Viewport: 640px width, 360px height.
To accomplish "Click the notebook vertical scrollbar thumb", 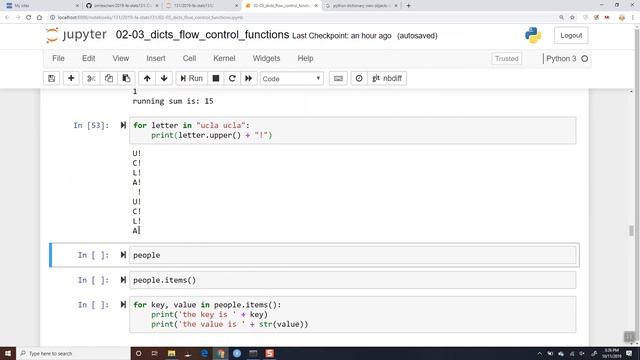I will tap(631, 231).
